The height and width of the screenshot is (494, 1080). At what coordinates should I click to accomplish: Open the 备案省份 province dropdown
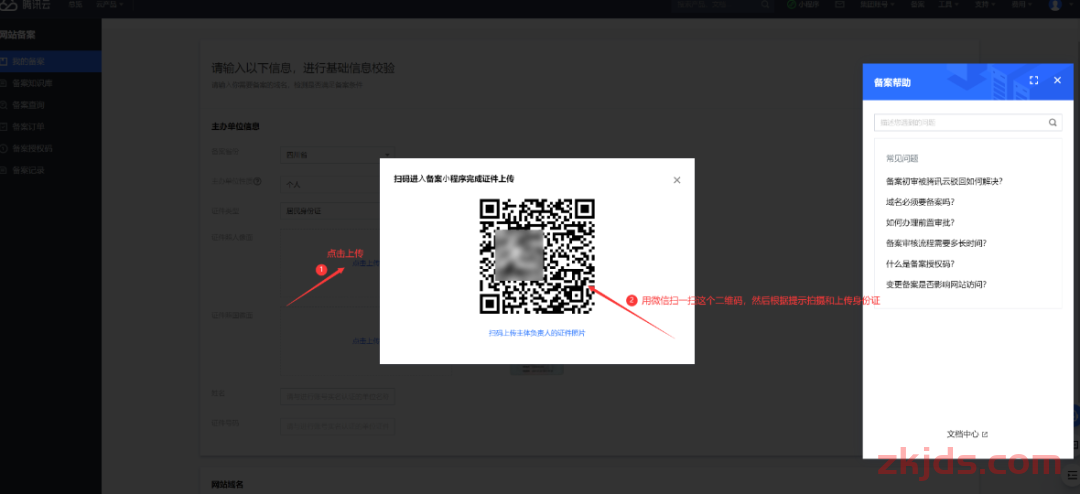pos(338,155)
